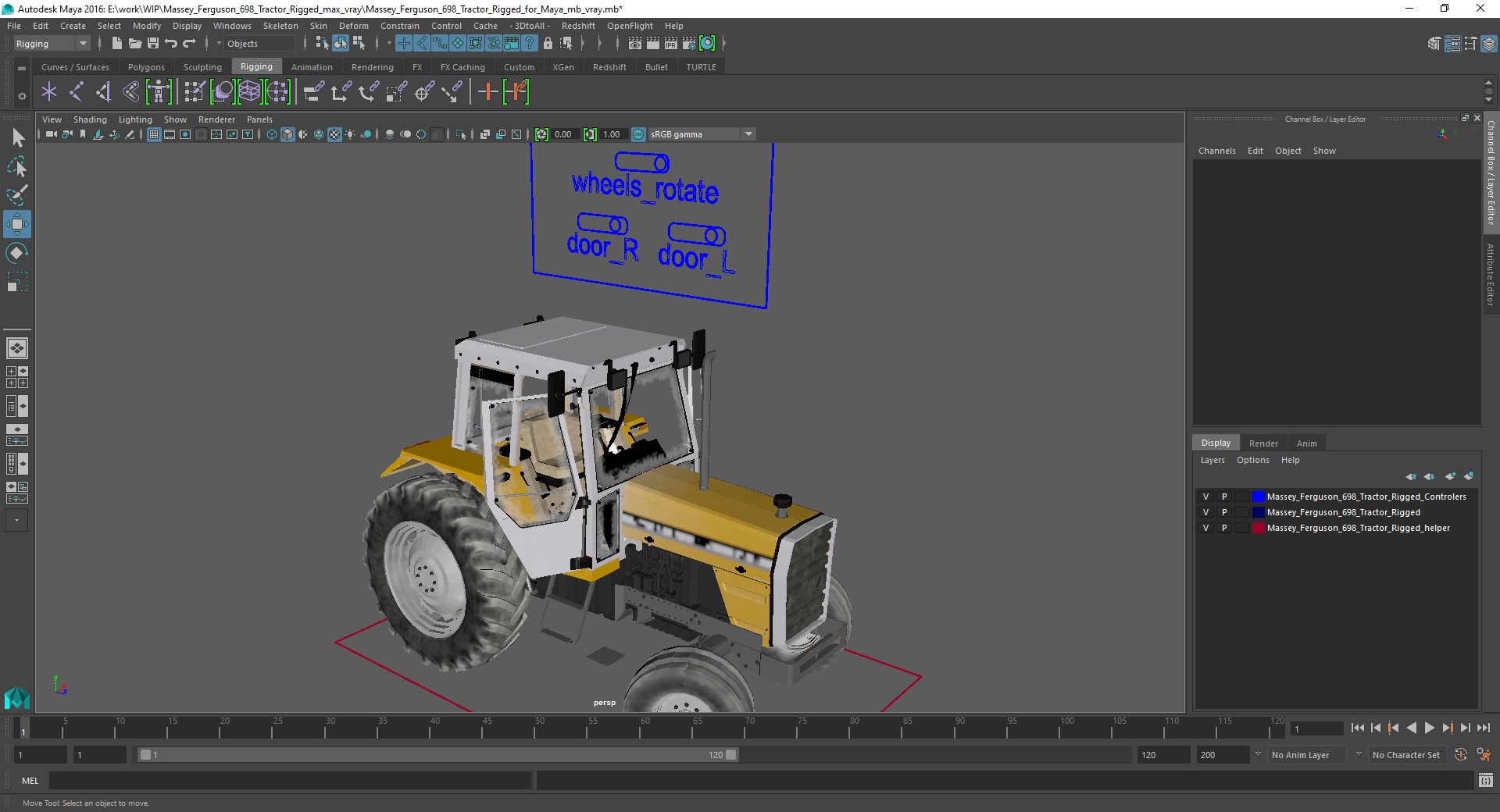
Task: Activate the Rotate tool
Action: click(17, 253)
